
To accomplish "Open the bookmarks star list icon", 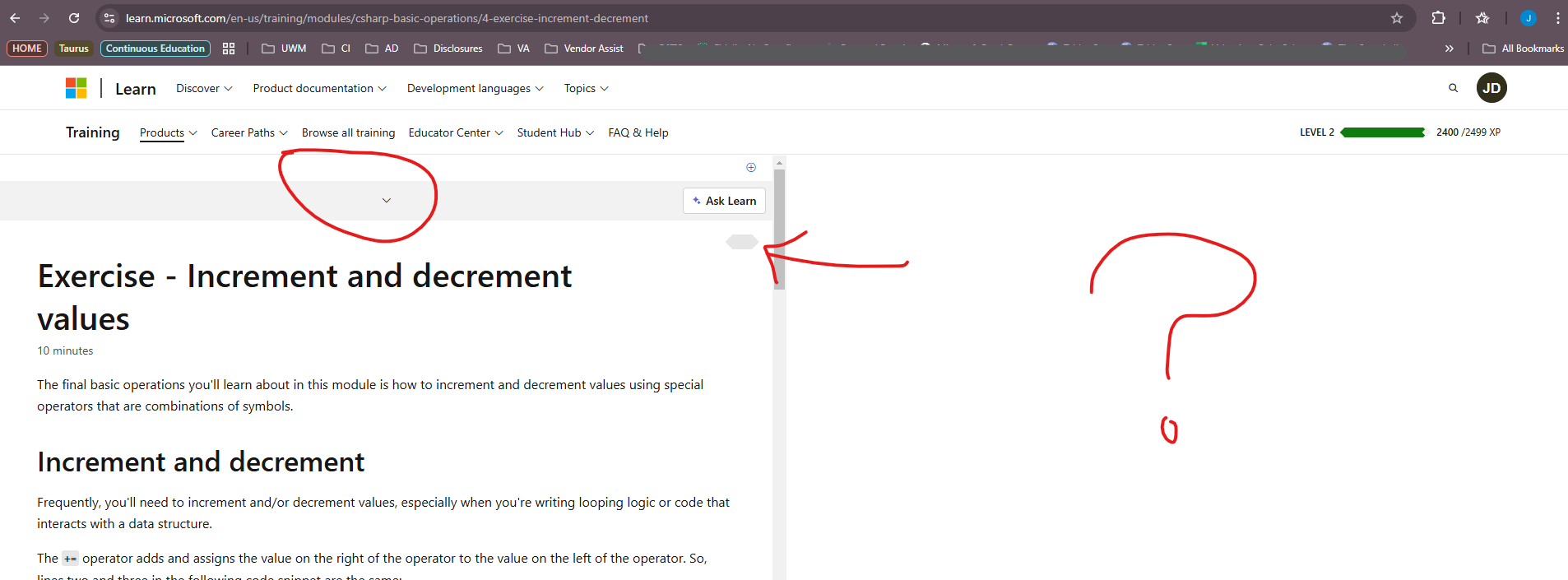I will [1482, 18].
